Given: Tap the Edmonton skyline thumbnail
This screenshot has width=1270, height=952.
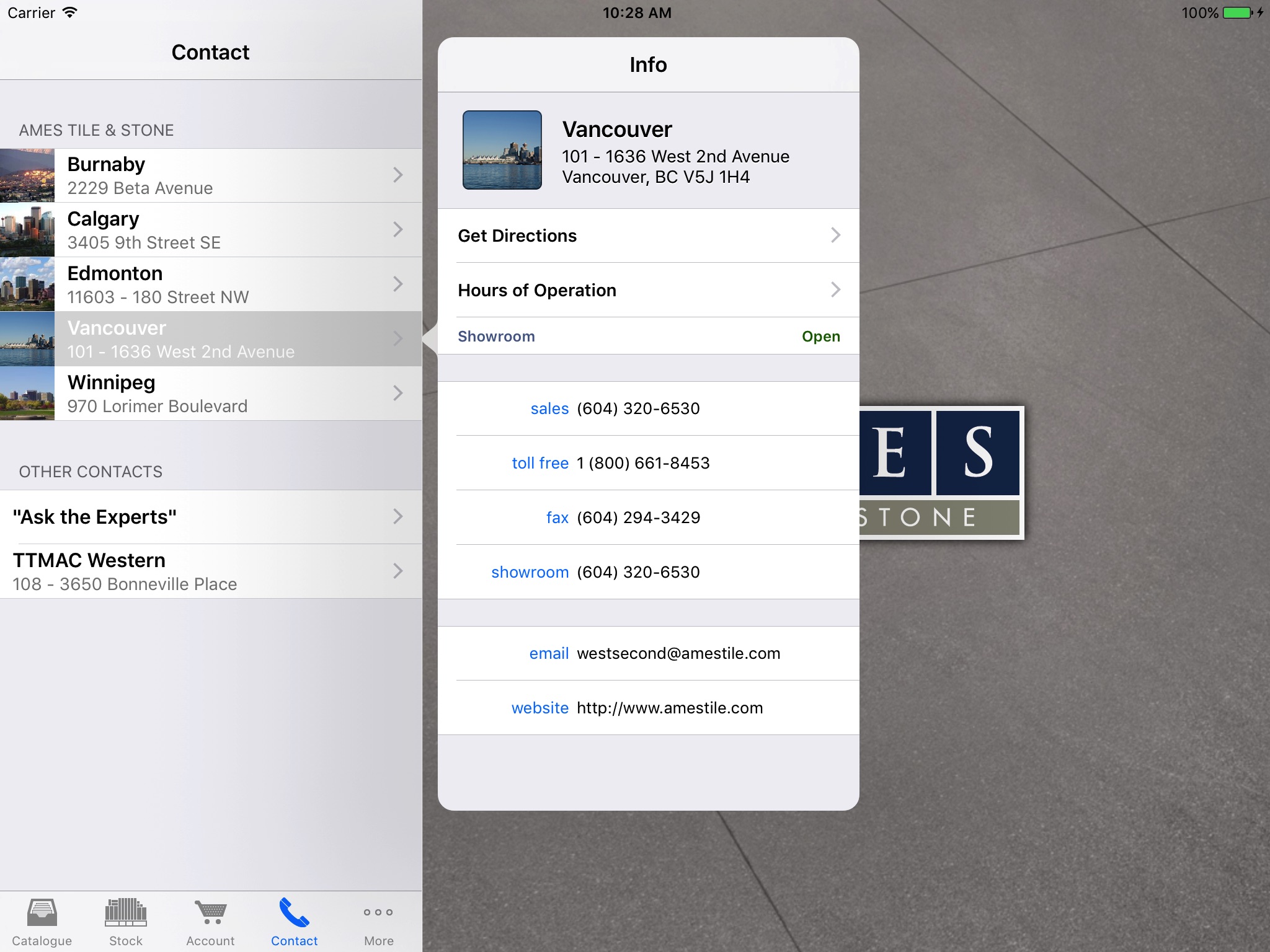Looking at the screenshot, I should (x=27, y=284).
